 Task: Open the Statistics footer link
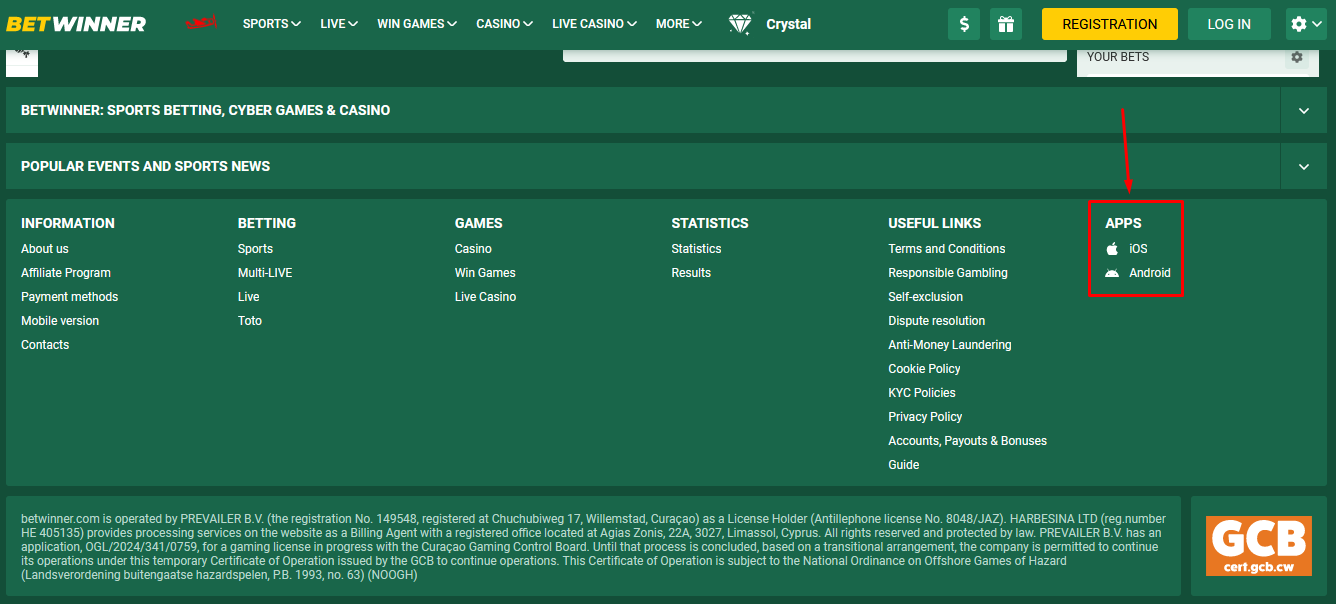tap(696, 249)
